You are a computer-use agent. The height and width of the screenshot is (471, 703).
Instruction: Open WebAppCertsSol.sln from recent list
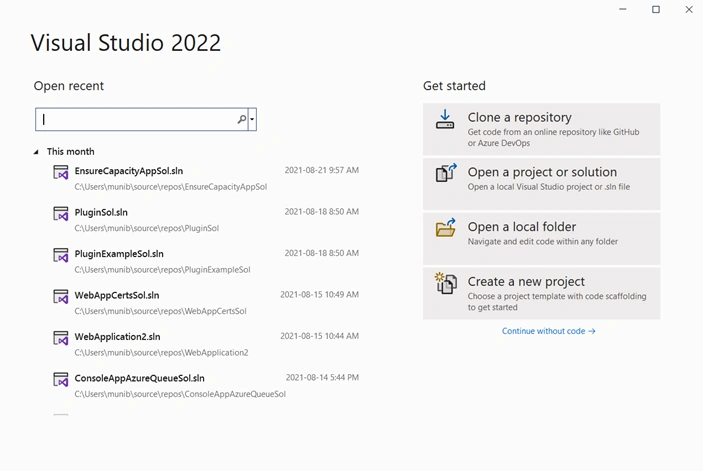click(117, 295)
